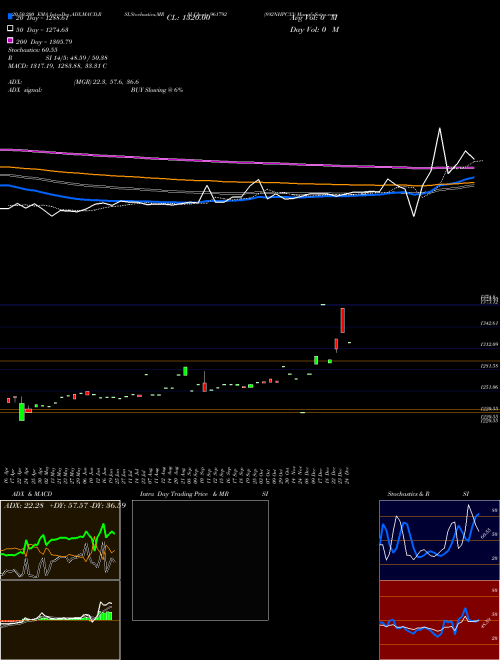500x660 pixels.
Task: Select the '200 Day = 1305.79' legend text
Action: [44, 42]
